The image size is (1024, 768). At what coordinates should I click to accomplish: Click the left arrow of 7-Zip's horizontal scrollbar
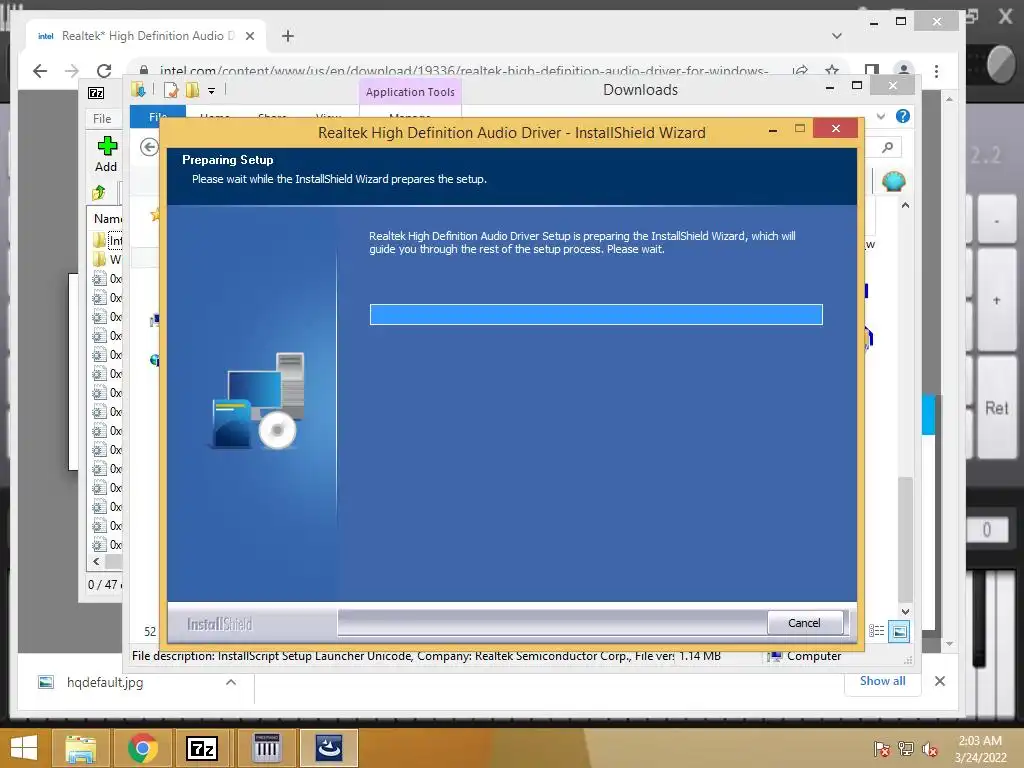pyautogui.click(x=97, y=561)
